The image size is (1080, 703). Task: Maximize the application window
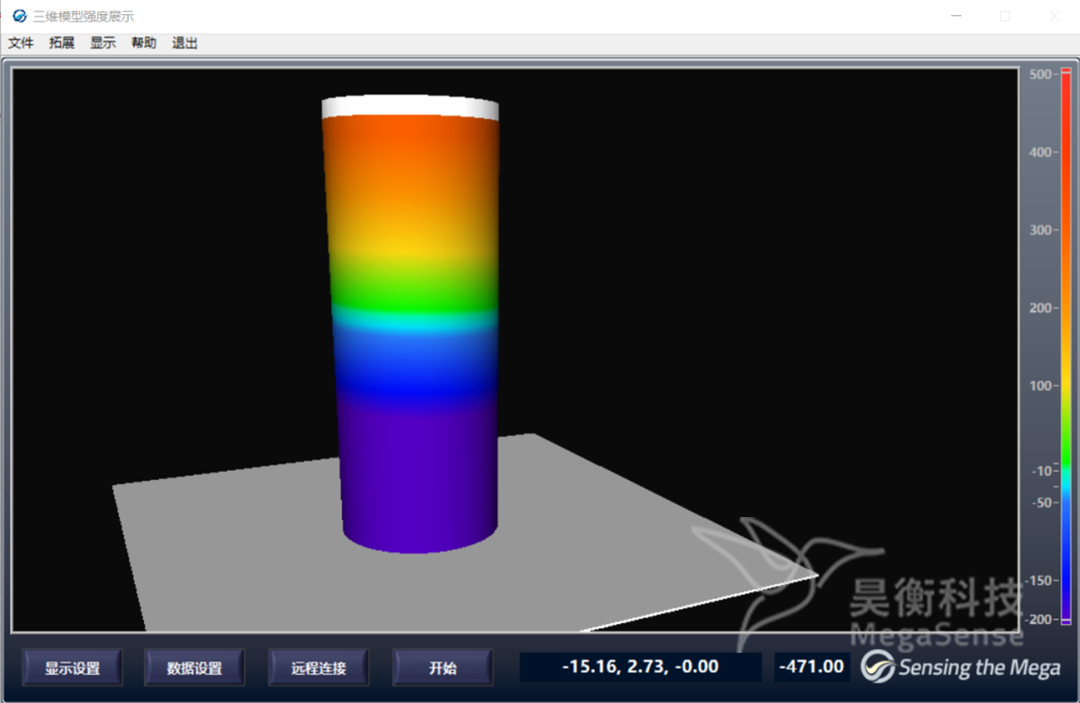click(1005, 16)
